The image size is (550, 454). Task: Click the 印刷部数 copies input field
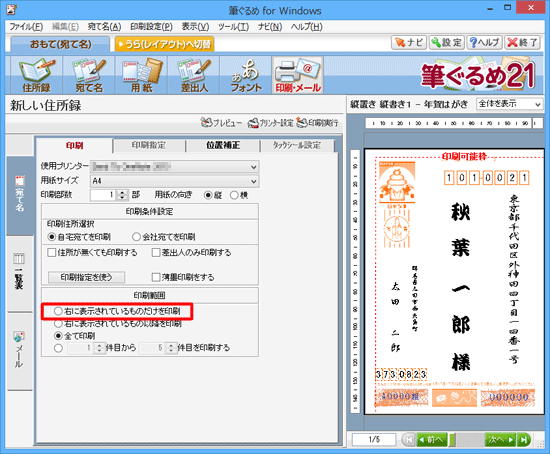pyautogui.click(x=103, y=195)
